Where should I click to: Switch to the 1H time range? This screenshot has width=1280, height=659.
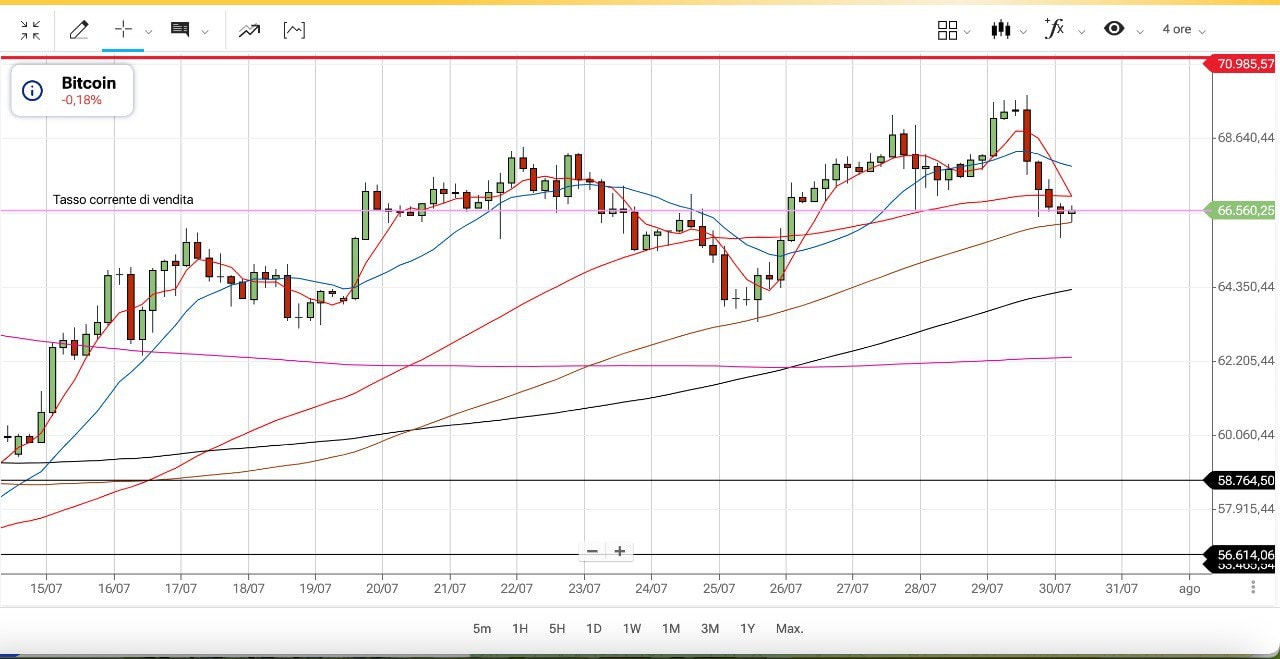point(520,629)
